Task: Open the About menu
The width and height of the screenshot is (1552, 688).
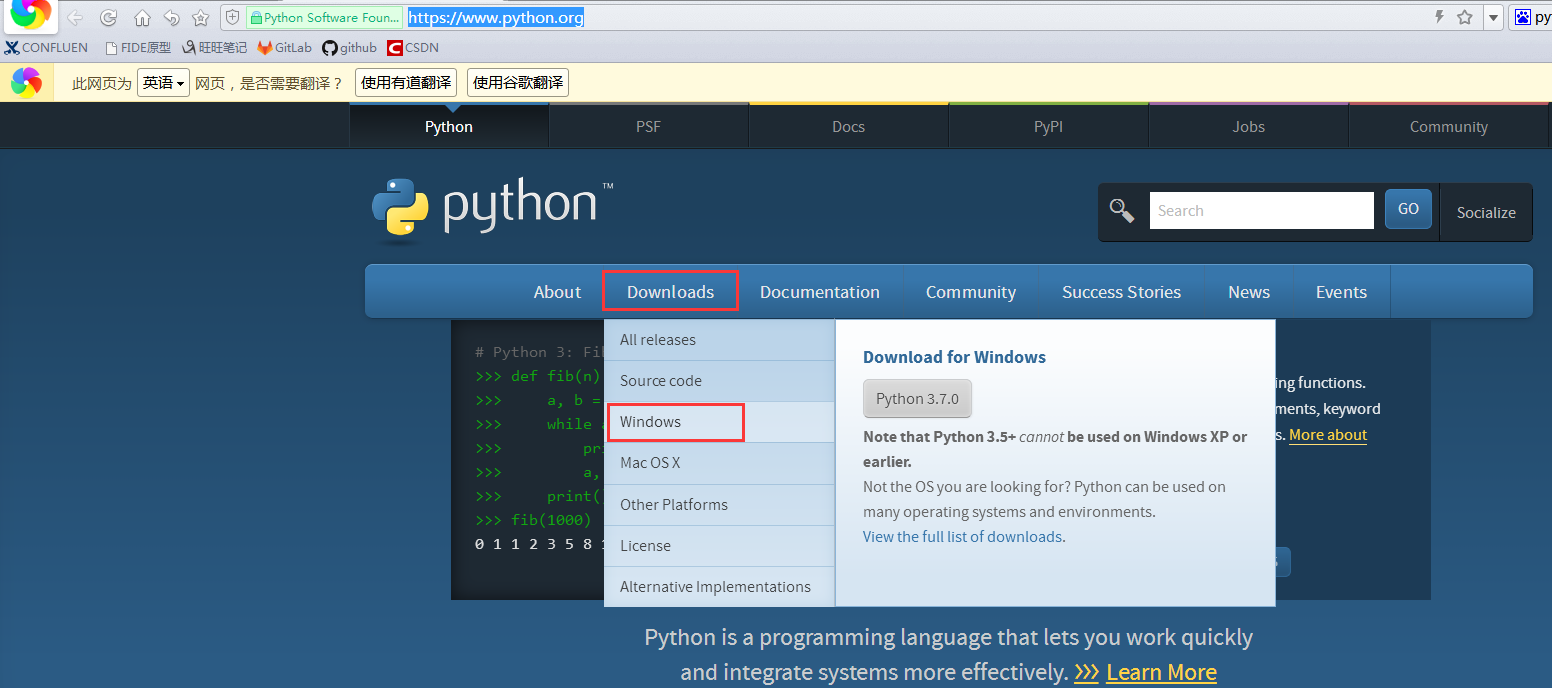Action: coord(557,292)
